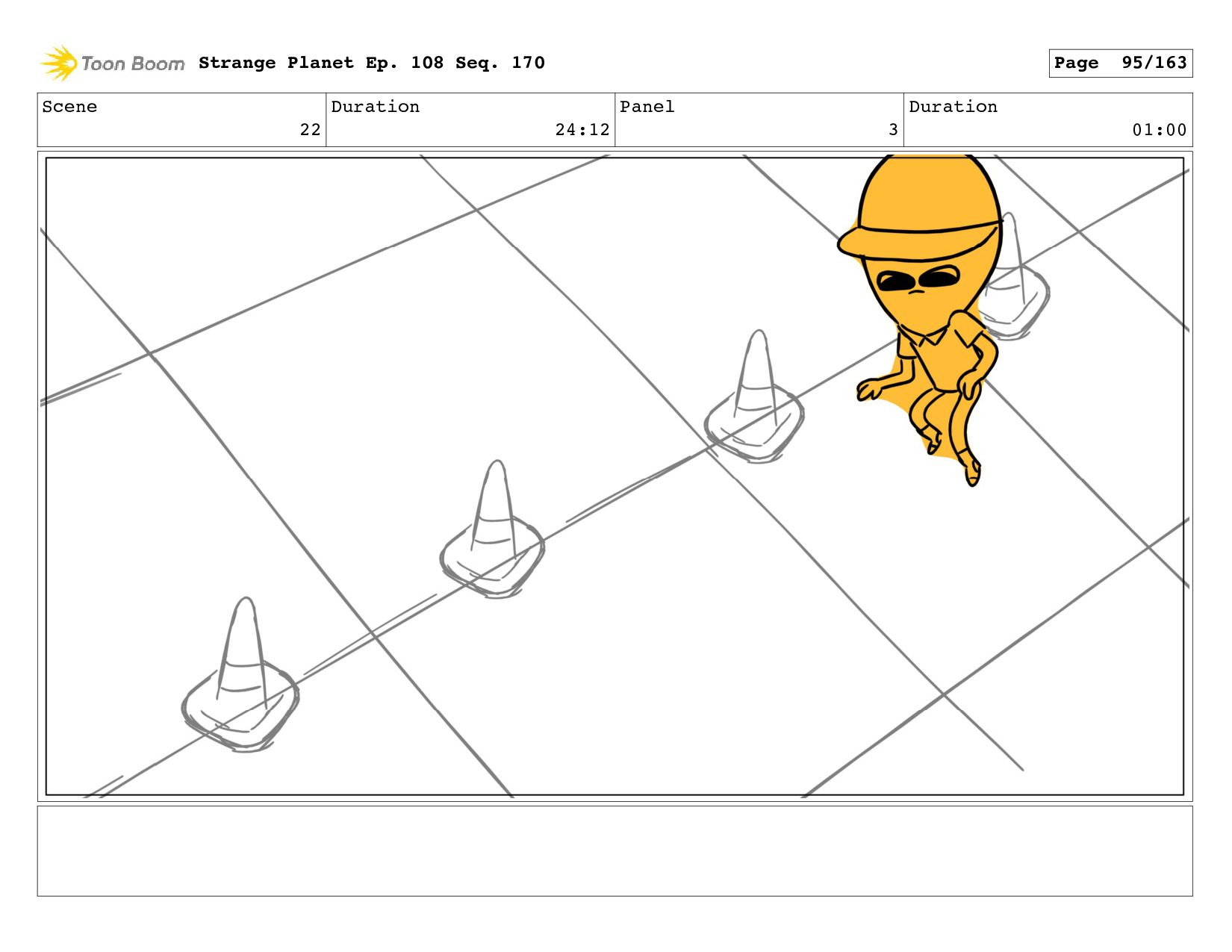1232x952 pixels.
Task: Select the title 'Strange Planet Ep. 108 Seq. 170'
Action: coord(372,63)
